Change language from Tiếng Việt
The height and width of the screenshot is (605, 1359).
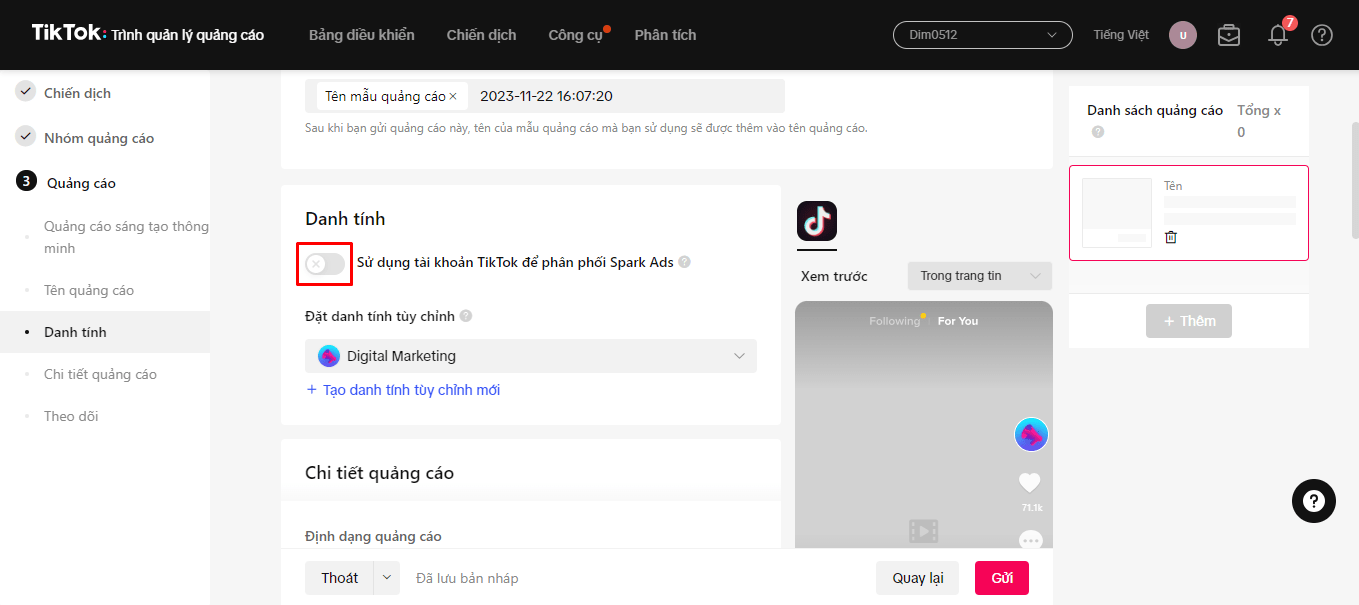[1121, 35]
